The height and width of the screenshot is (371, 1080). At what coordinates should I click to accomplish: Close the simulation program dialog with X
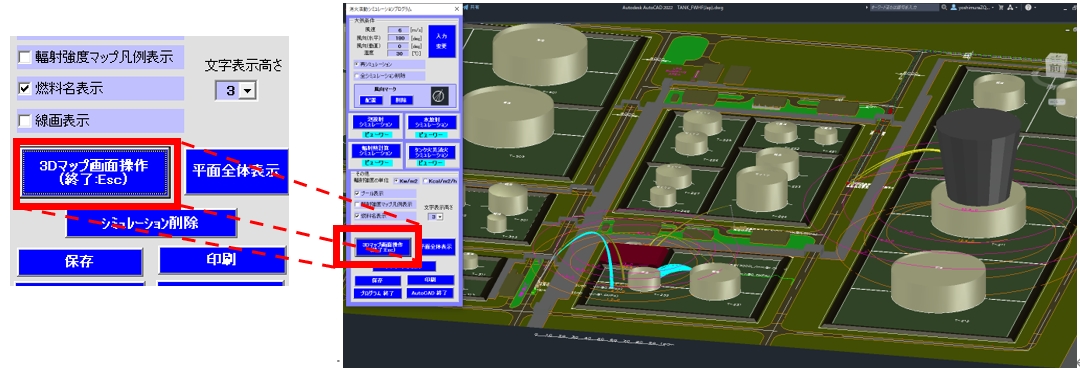[457, 9]
